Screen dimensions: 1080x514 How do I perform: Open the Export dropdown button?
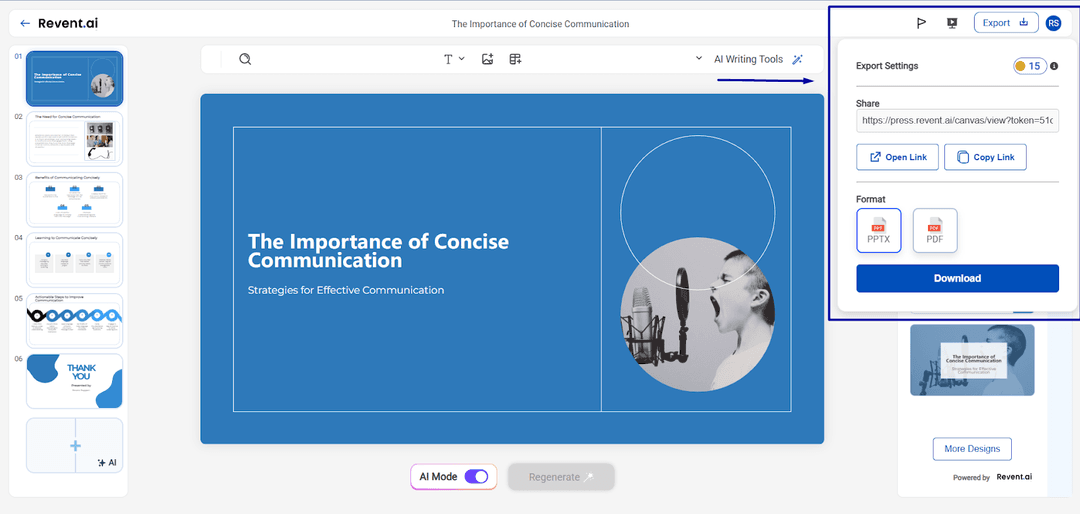(x=1005, y=23)
